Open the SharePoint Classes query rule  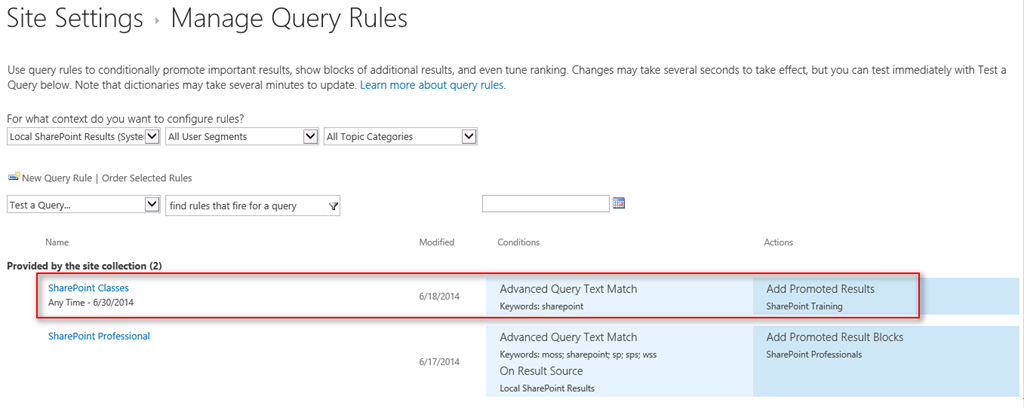(88, 288)
